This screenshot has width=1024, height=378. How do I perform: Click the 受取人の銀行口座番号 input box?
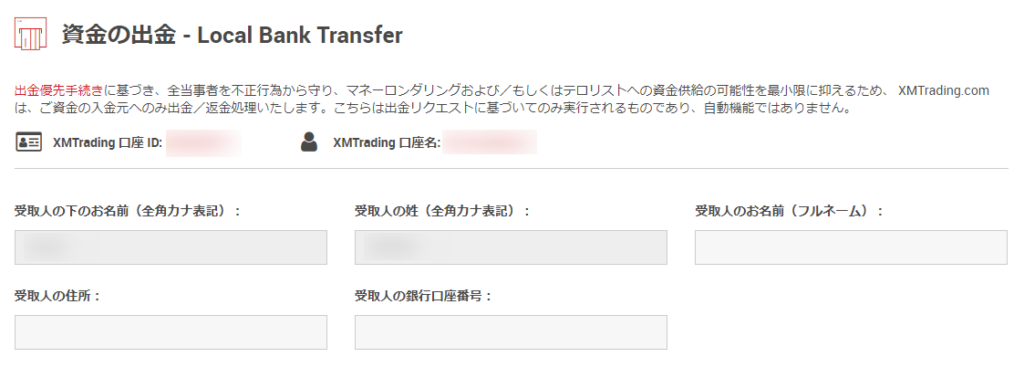[511, 332]
